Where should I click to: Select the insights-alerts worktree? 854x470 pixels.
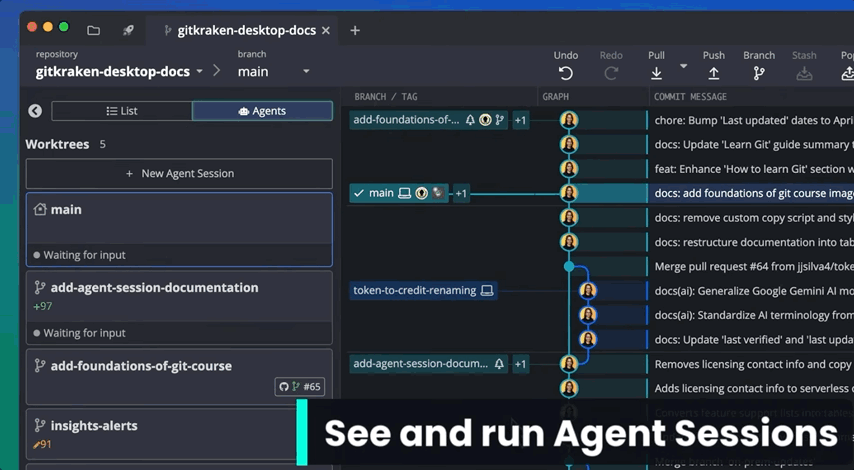(x=163, y=435)
